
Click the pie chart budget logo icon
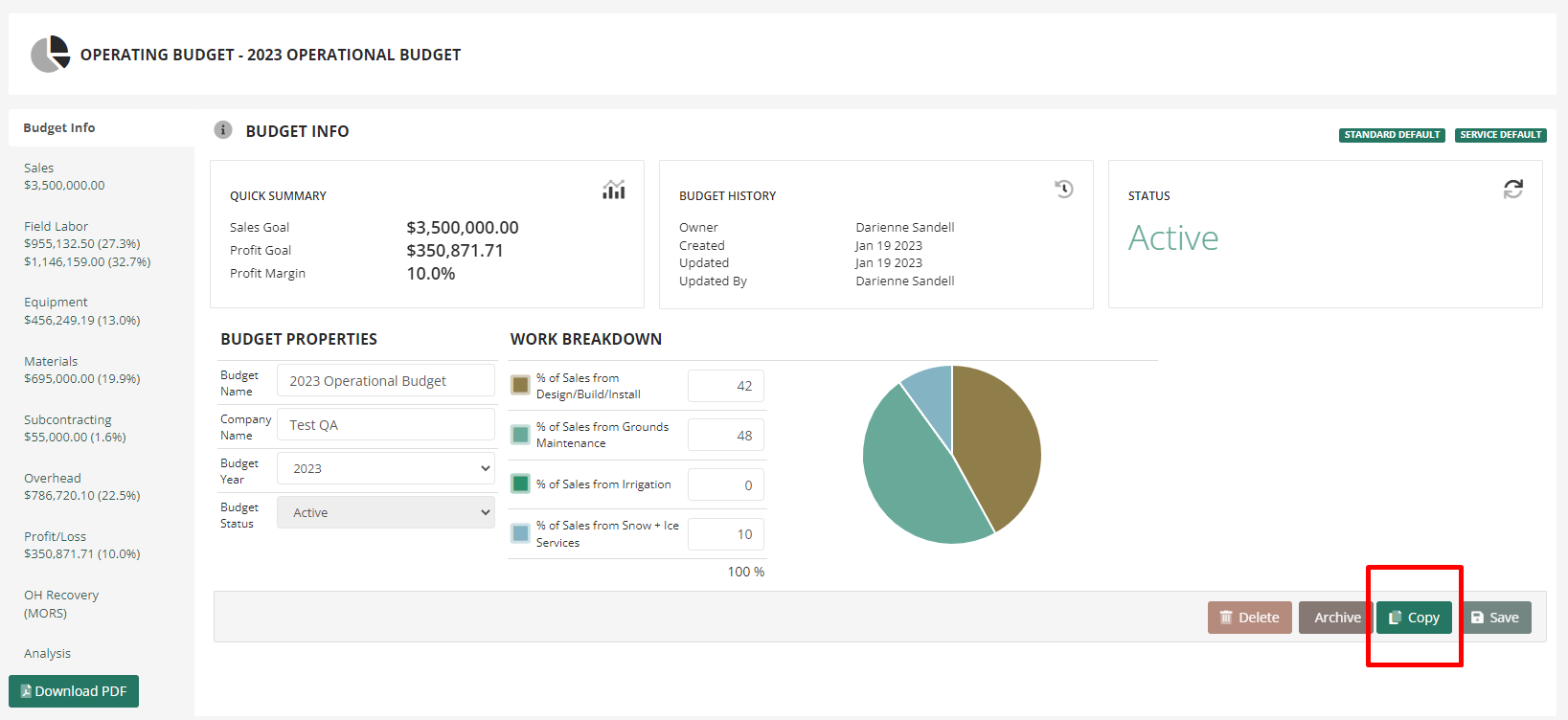[50, 55]
